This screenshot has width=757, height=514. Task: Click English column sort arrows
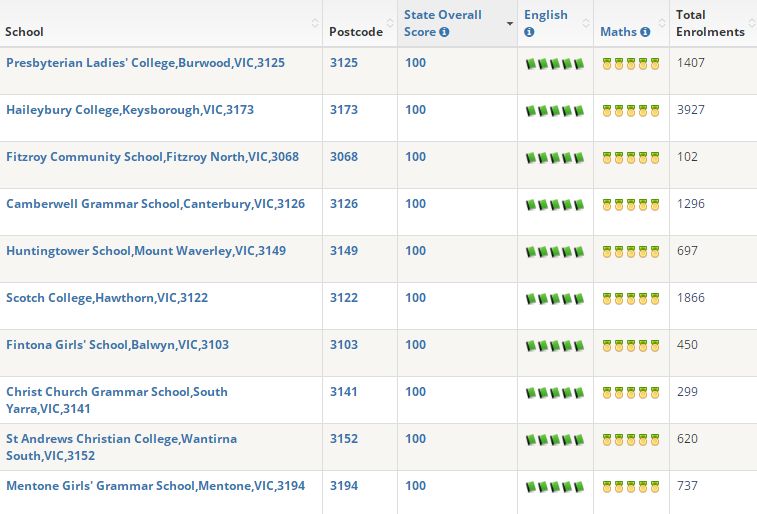point(586,23)
